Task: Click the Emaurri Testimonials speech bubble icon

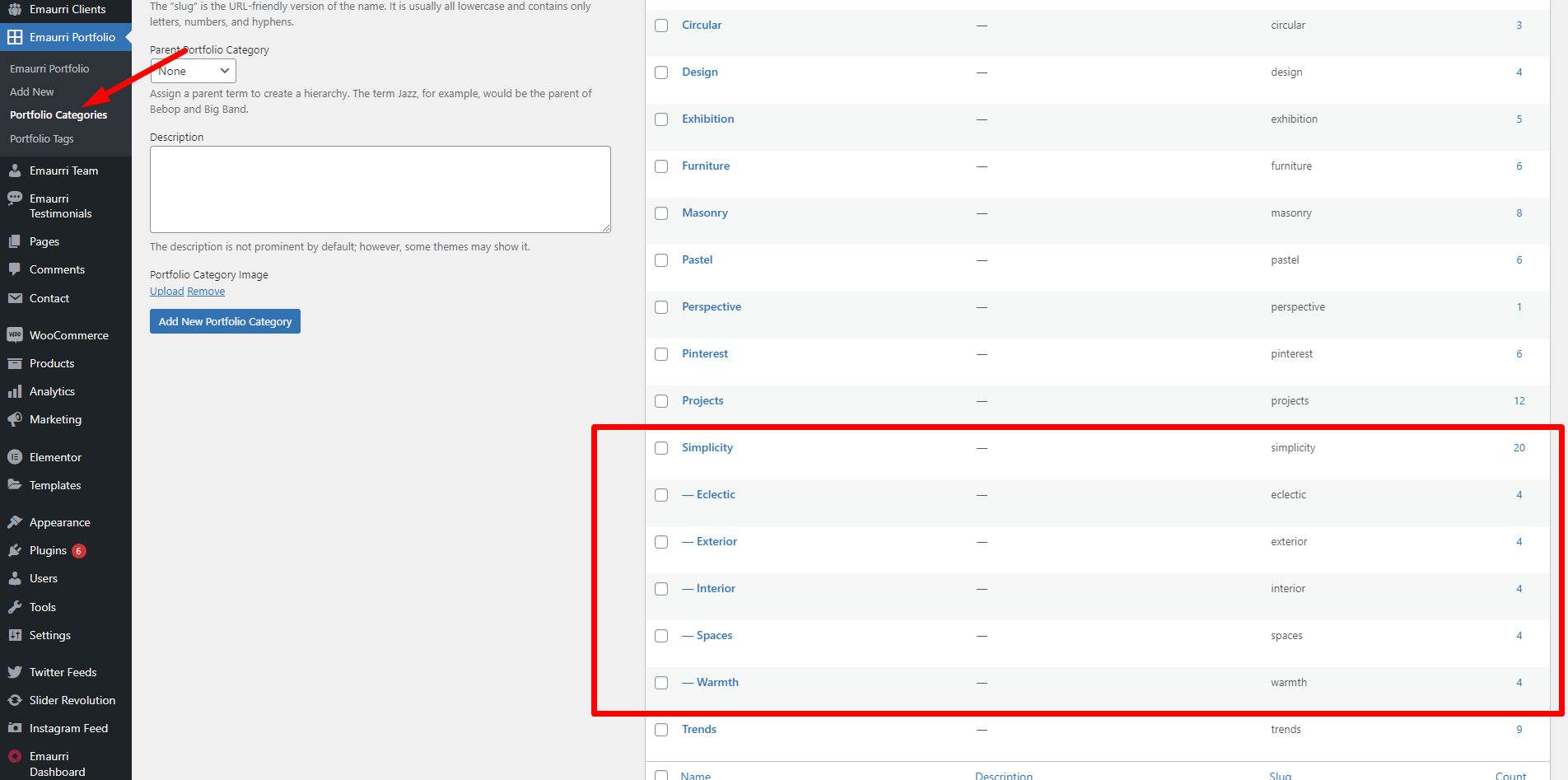Action: tap(15, 199)
